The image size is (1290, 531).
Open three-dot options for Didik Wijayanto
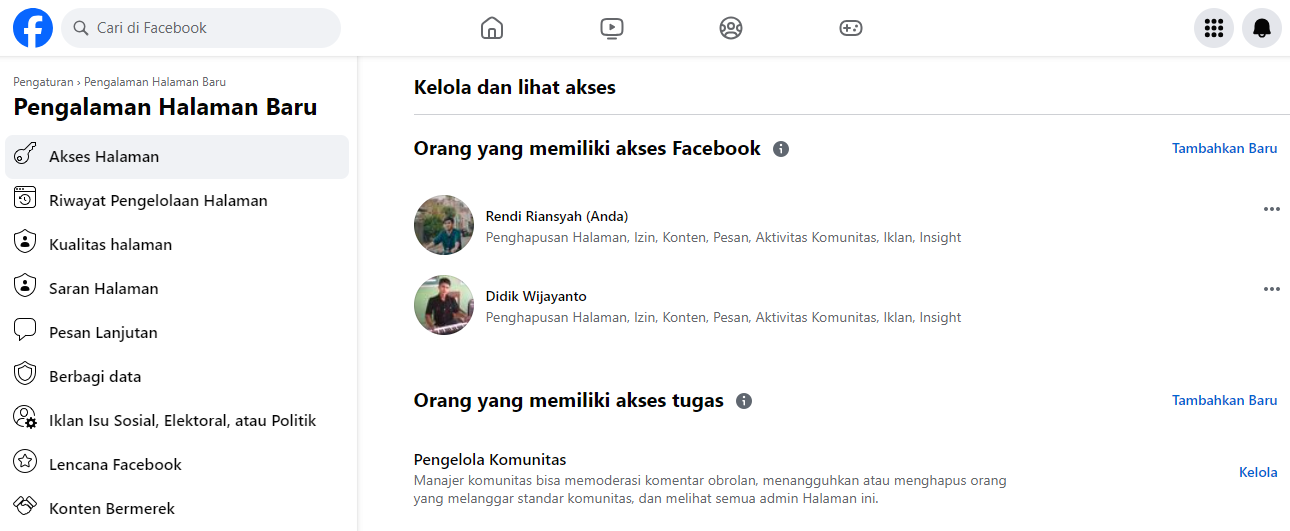pos(1272,289)
